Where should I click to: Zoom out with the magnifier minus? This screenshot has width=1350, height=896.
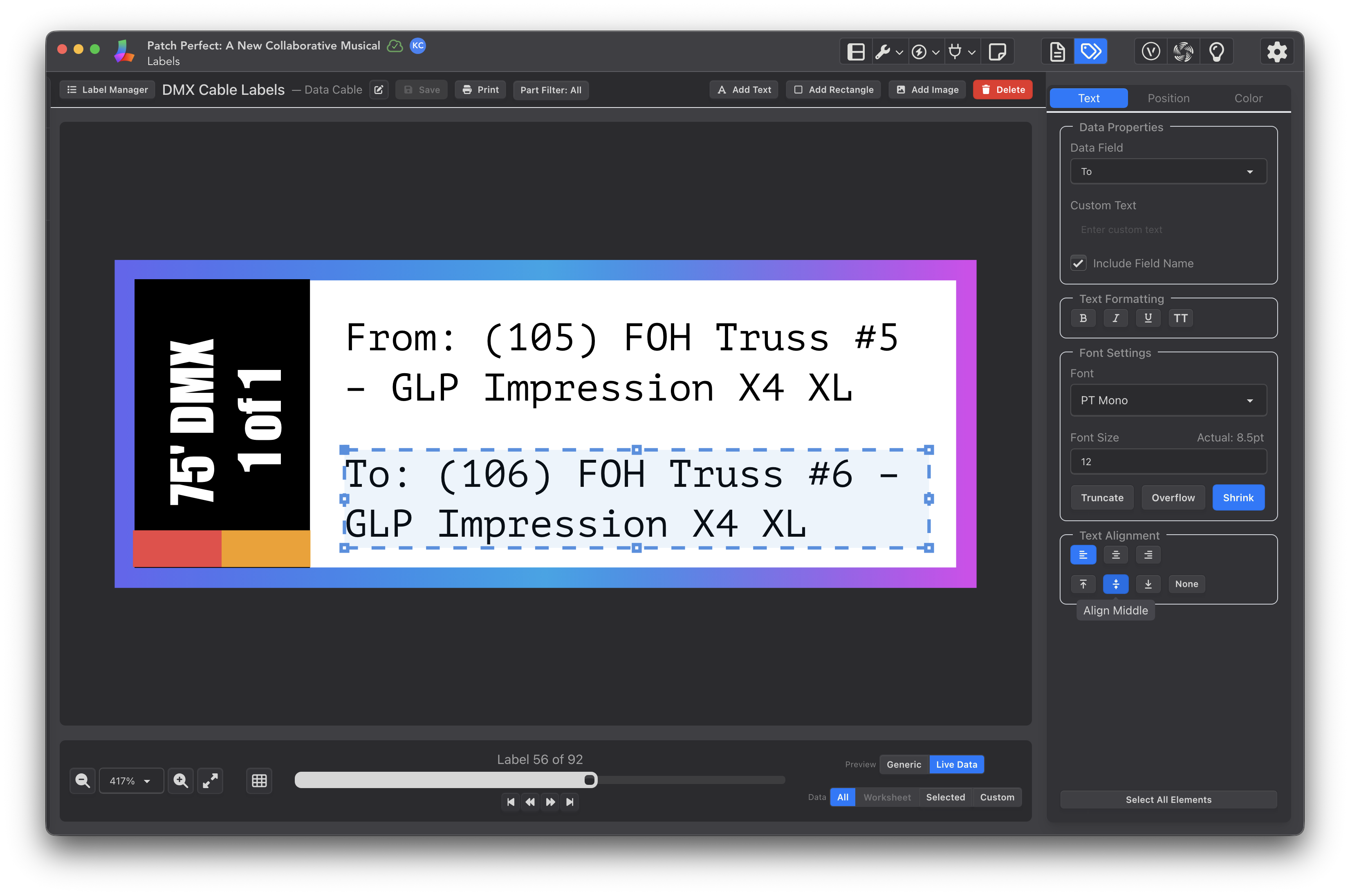click(82, 781)
